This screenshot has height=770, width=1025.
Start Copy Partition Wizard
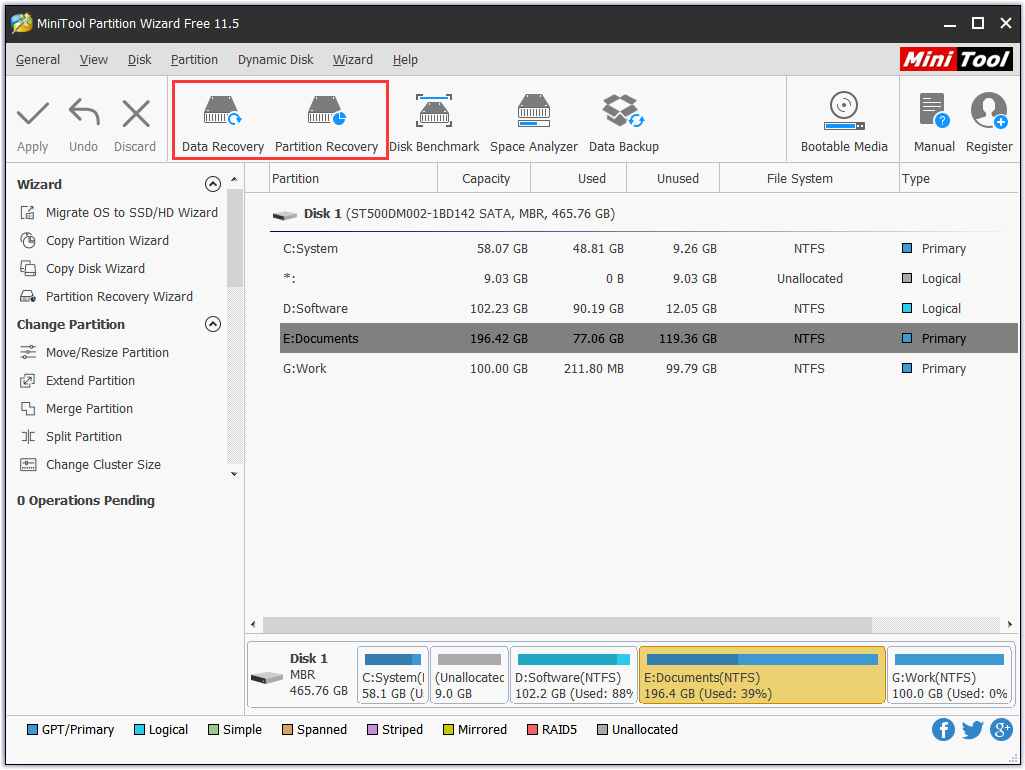(x=94, y=241)
